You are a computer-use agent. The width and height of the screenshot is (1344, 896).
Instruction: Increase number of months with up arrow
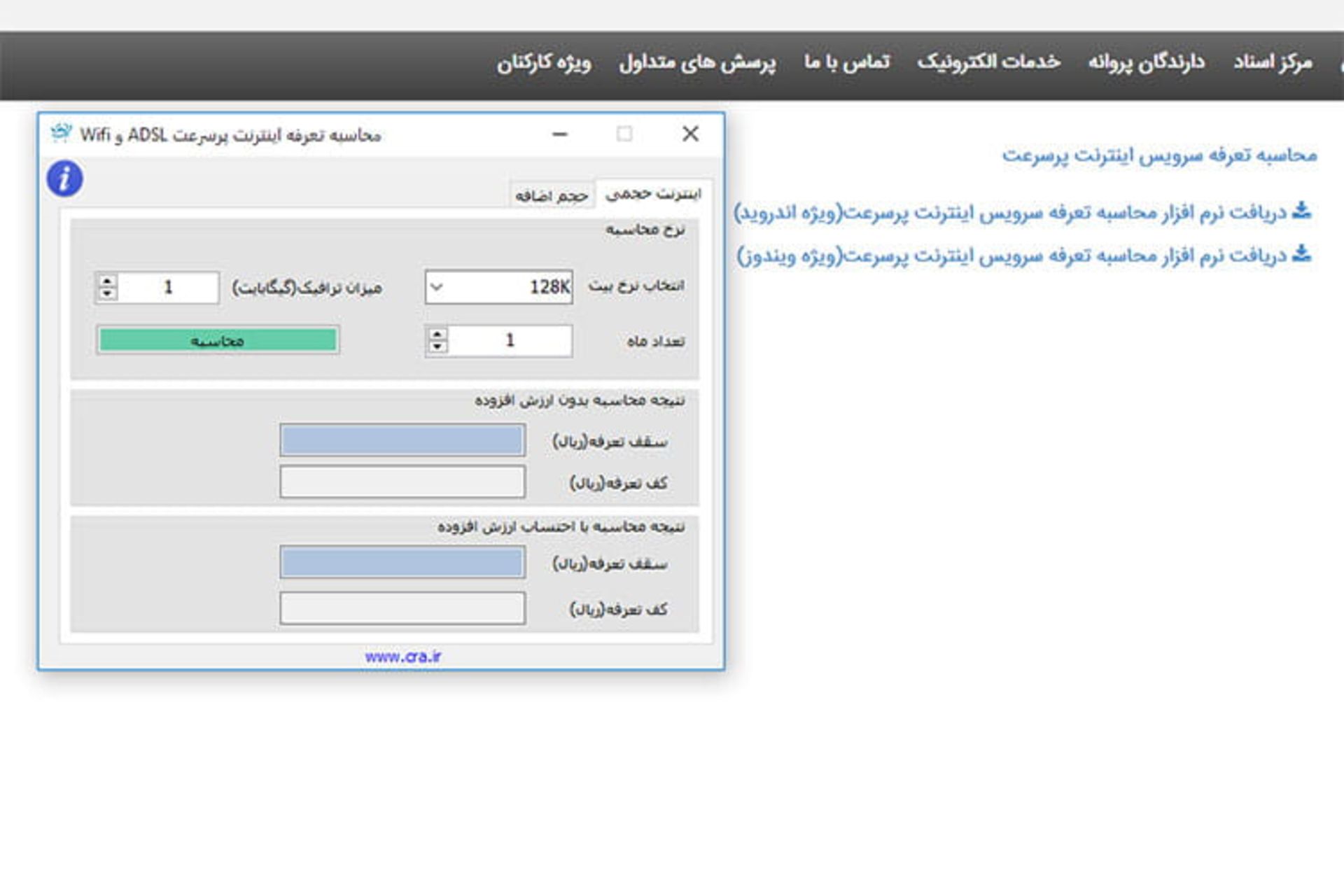(437, 334)
